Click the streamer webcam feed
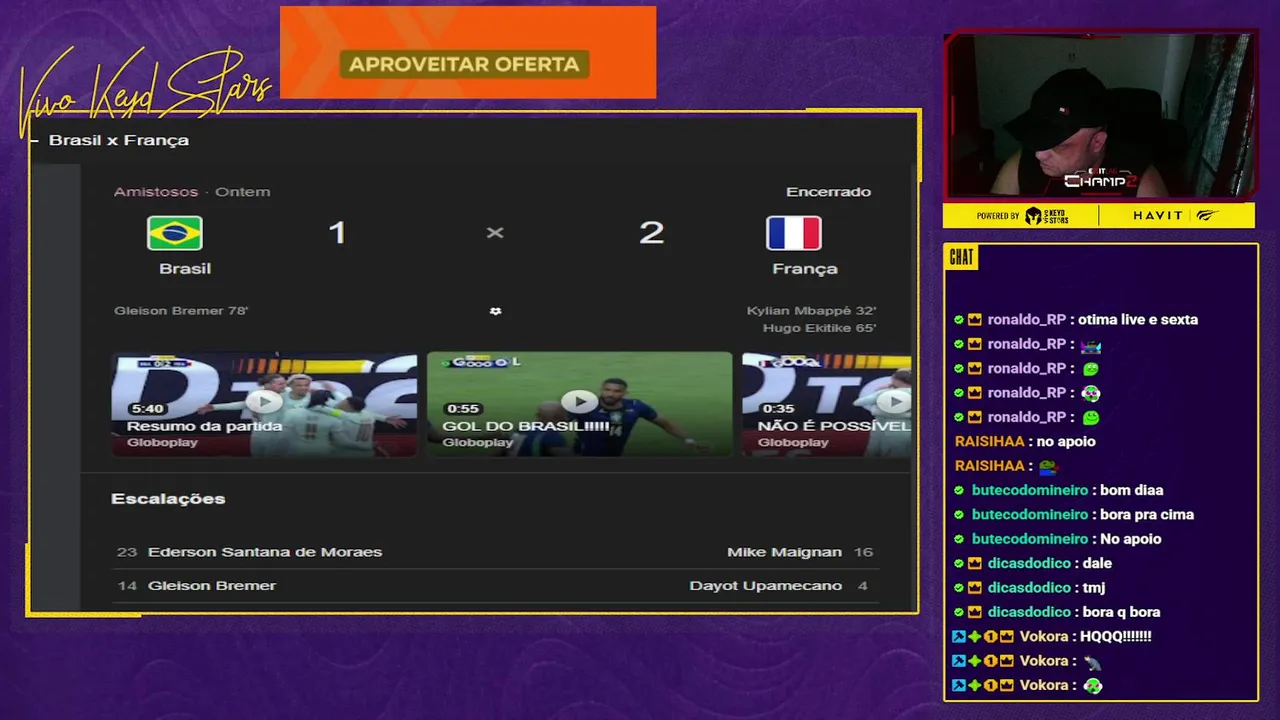 point(1099,116)
